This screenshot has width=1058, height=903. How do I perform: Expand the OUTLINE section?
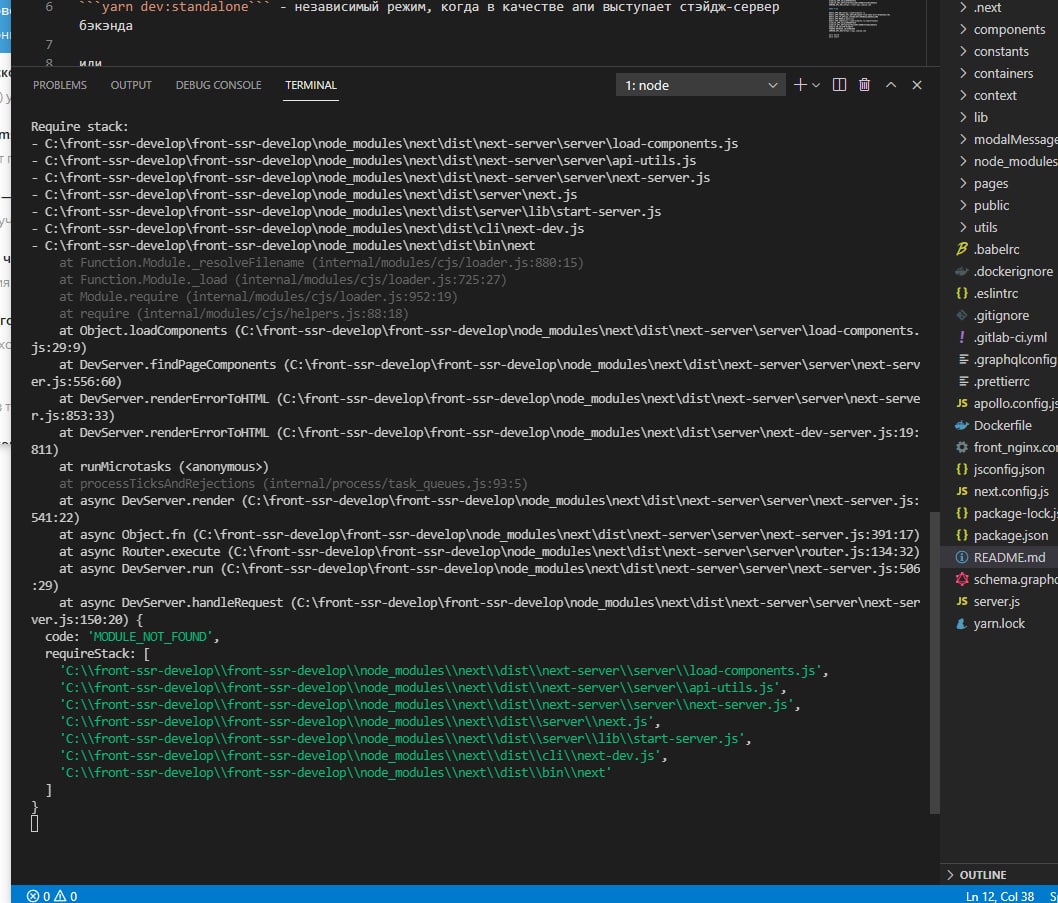click(x=982, y=875)
